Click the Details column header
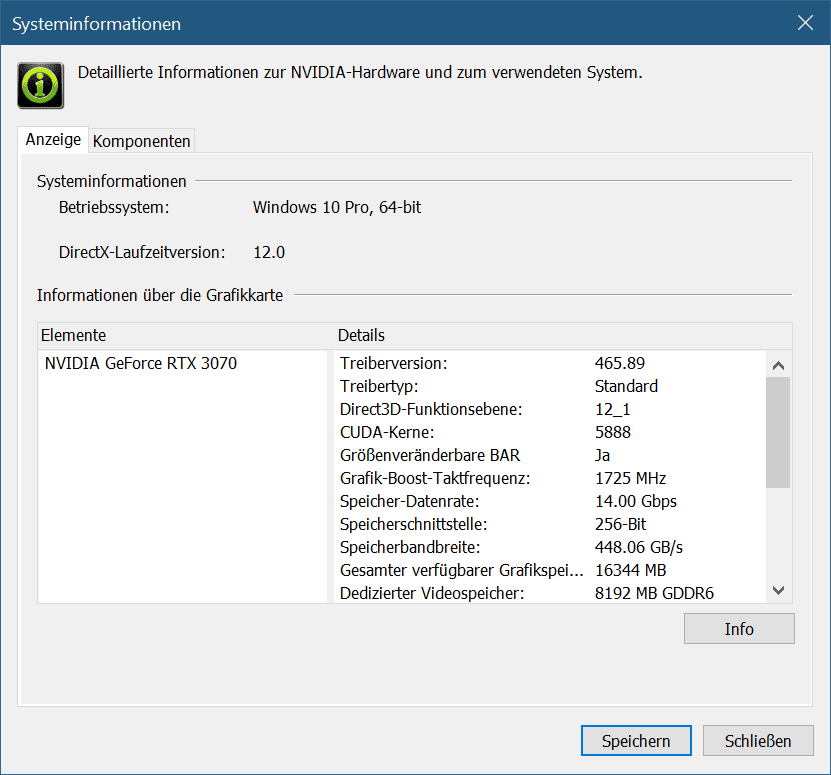 [x=564, y=335]
